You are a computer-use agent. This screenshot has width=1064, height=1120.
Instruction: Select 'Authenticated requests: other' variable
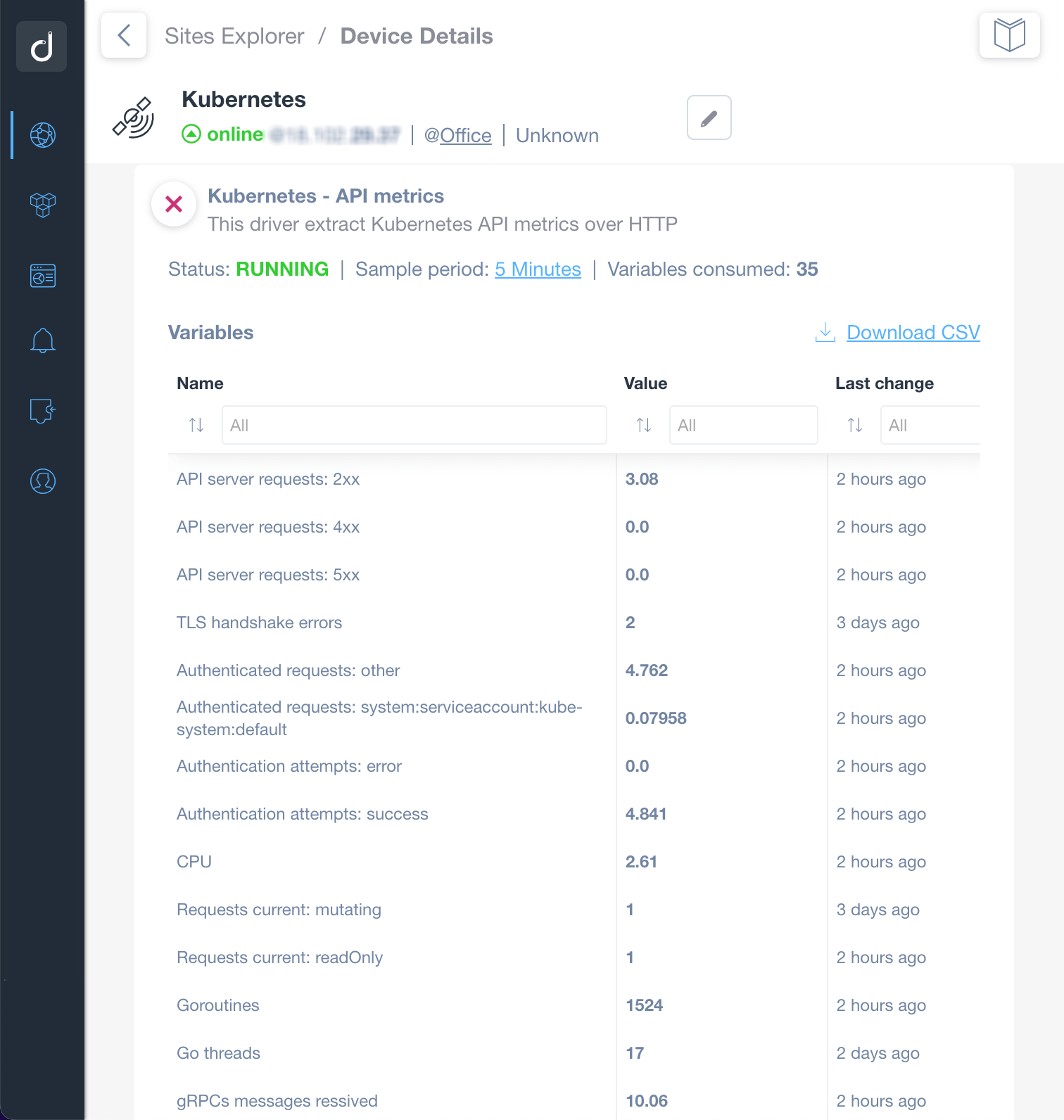click(288, 670)
